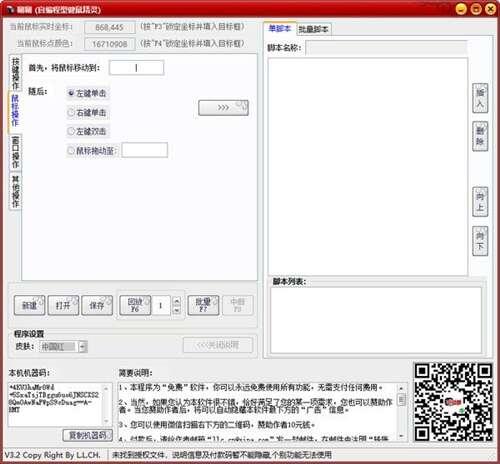Viewport: 500px width, 464px height.
Task: Click the 鼠标拖动至 target input field
Action: click(145, 150)
